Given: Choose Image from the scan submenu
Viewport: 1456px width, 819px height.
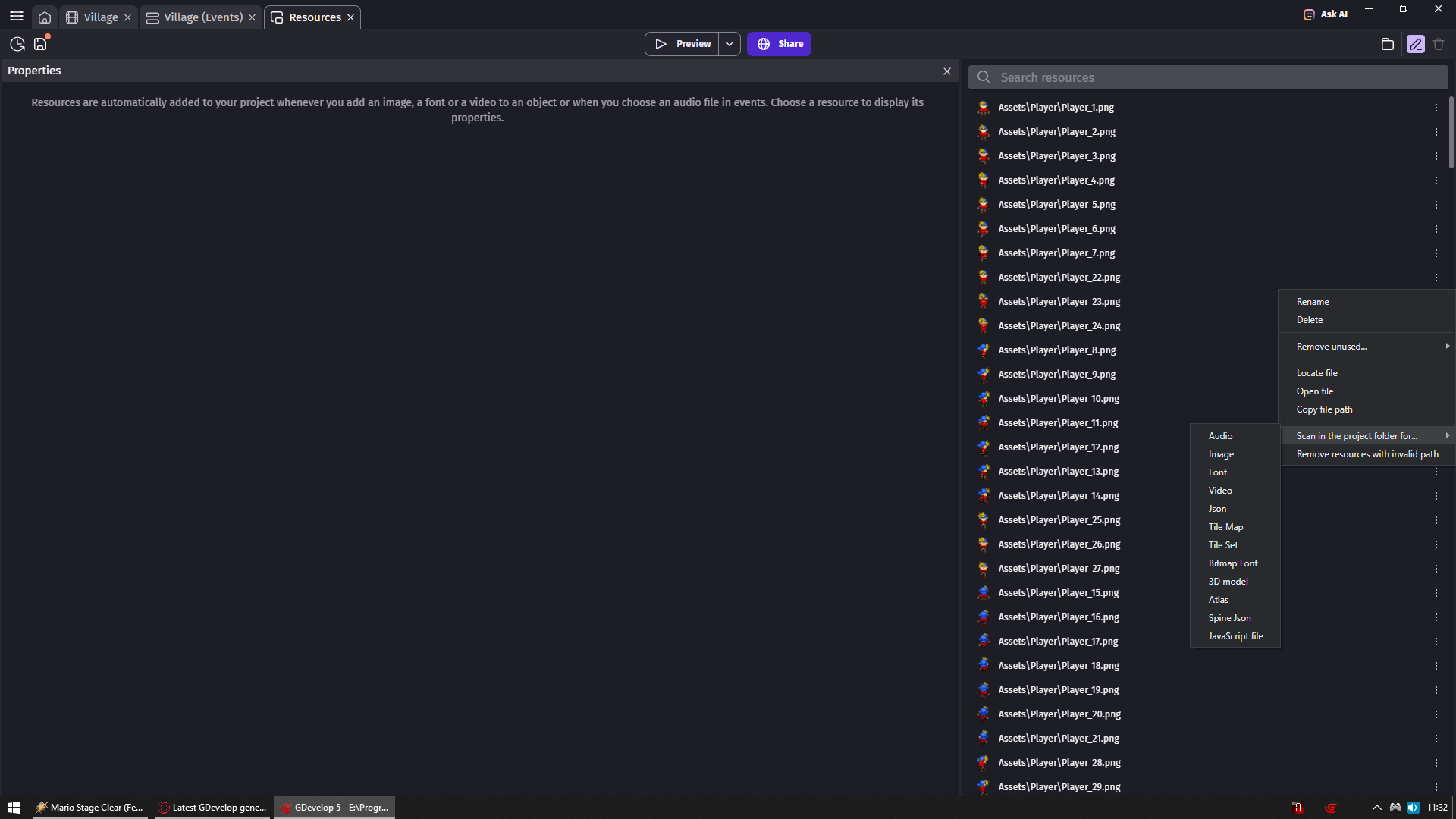Looking at the screenshot, I should 1222,453.
